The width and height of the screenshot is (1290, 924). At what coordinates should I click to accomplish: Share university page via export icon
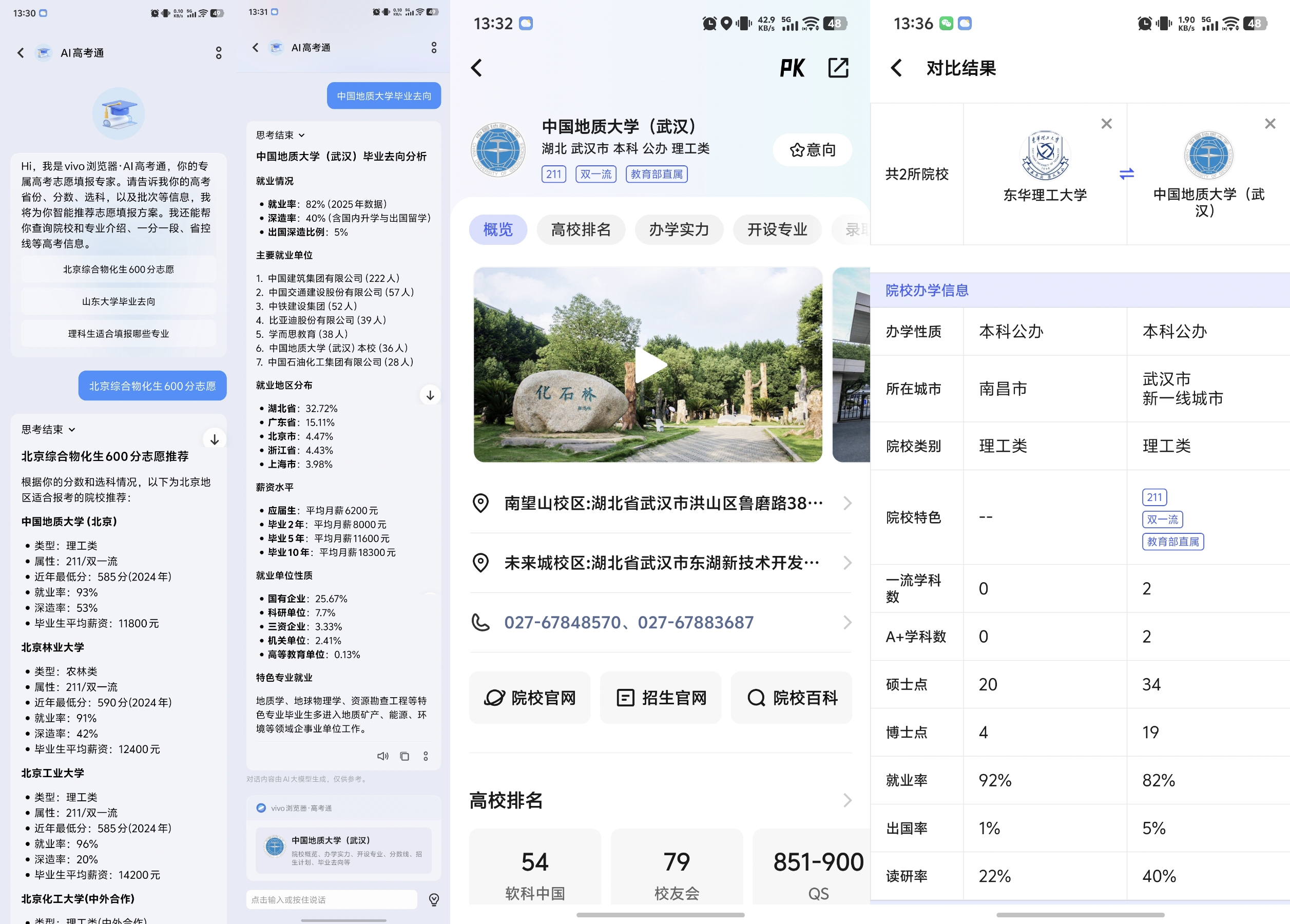pyautogui.click(x=838, y=68)
